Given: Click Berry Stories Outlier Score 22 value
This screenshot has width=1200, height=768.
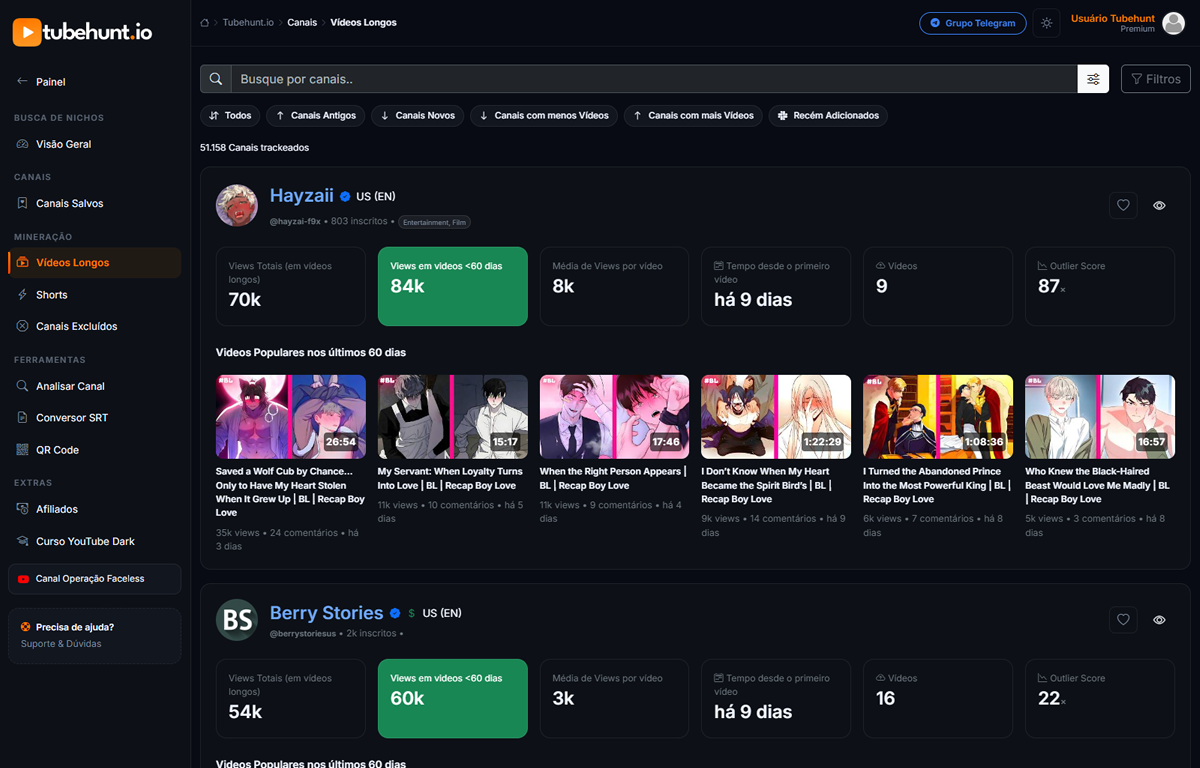Looking at the screenshot, I should point(1052,698).
